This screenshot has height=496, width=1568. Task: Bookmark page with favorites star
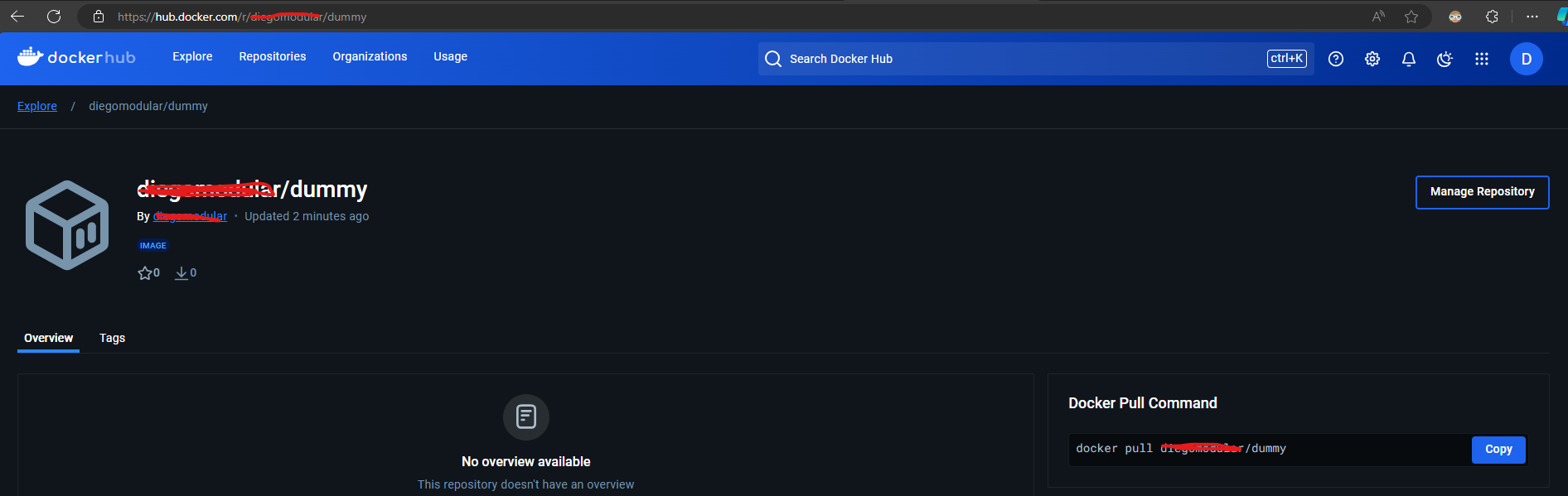pos(1411,17)
